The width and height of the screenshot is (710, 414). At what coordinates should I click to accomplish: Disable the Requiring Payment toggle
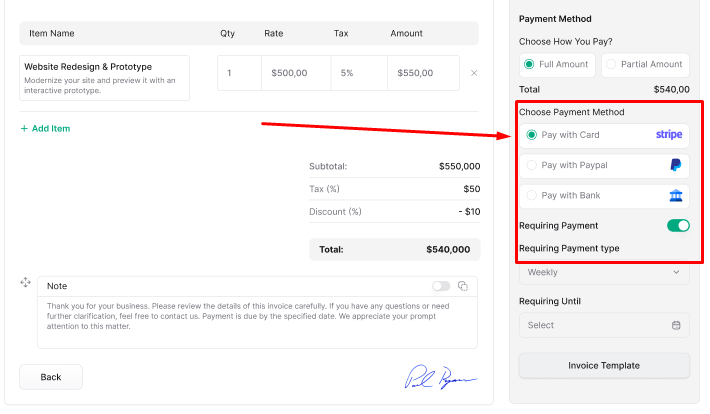point(678,225)
